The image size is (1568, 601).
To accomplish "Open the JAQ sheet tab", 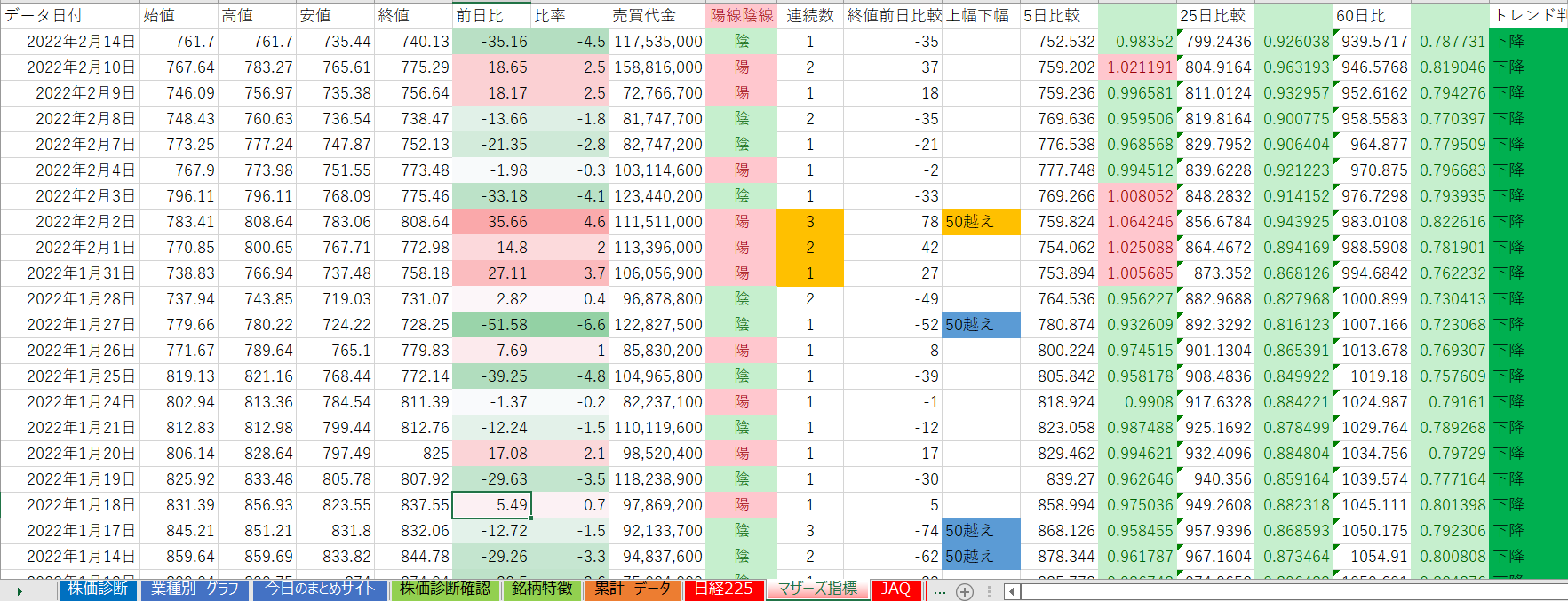I will point(895,589).
